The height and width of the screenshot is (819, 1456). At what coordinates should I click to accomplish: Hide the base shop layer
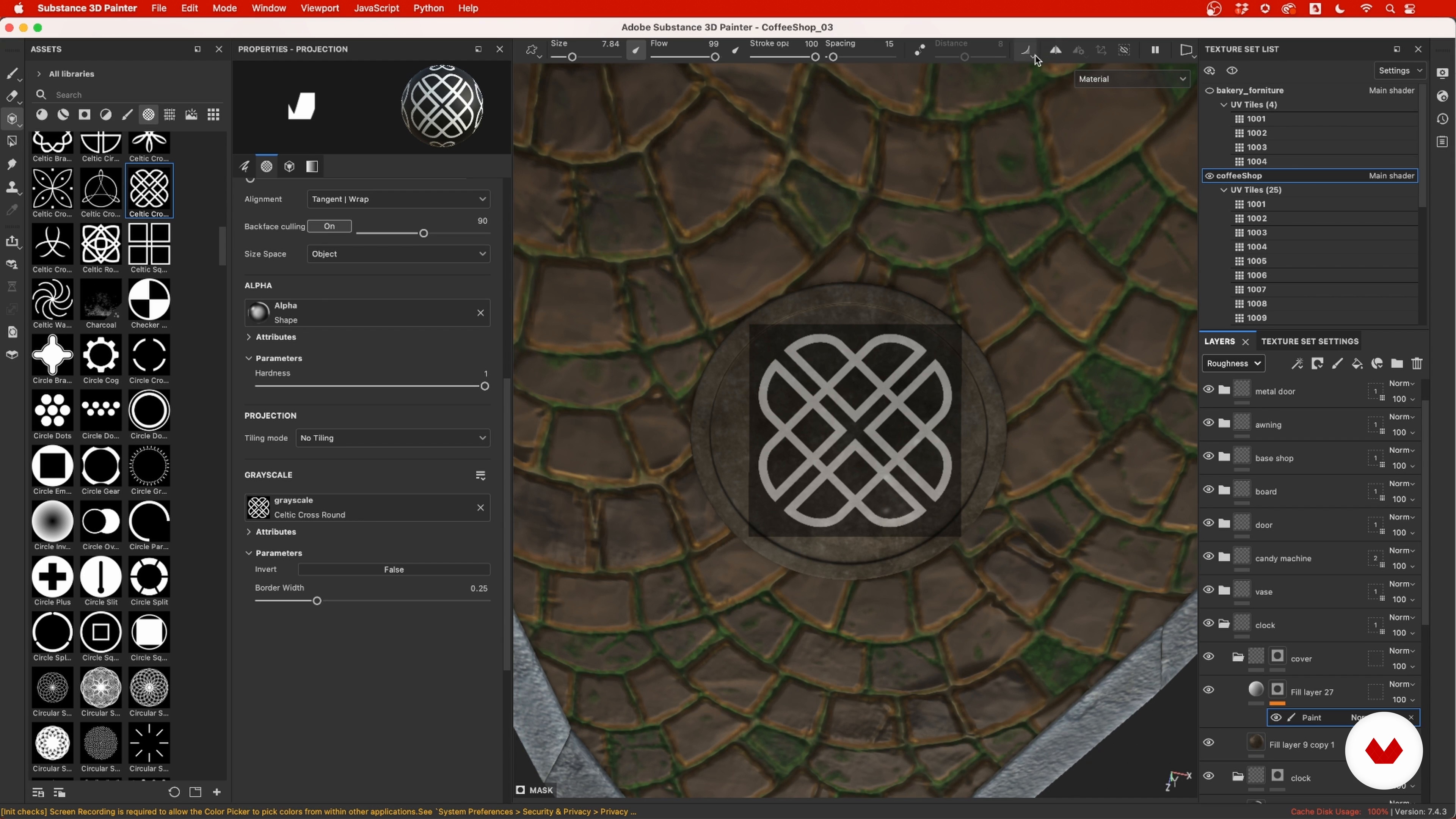(1208, 456)
